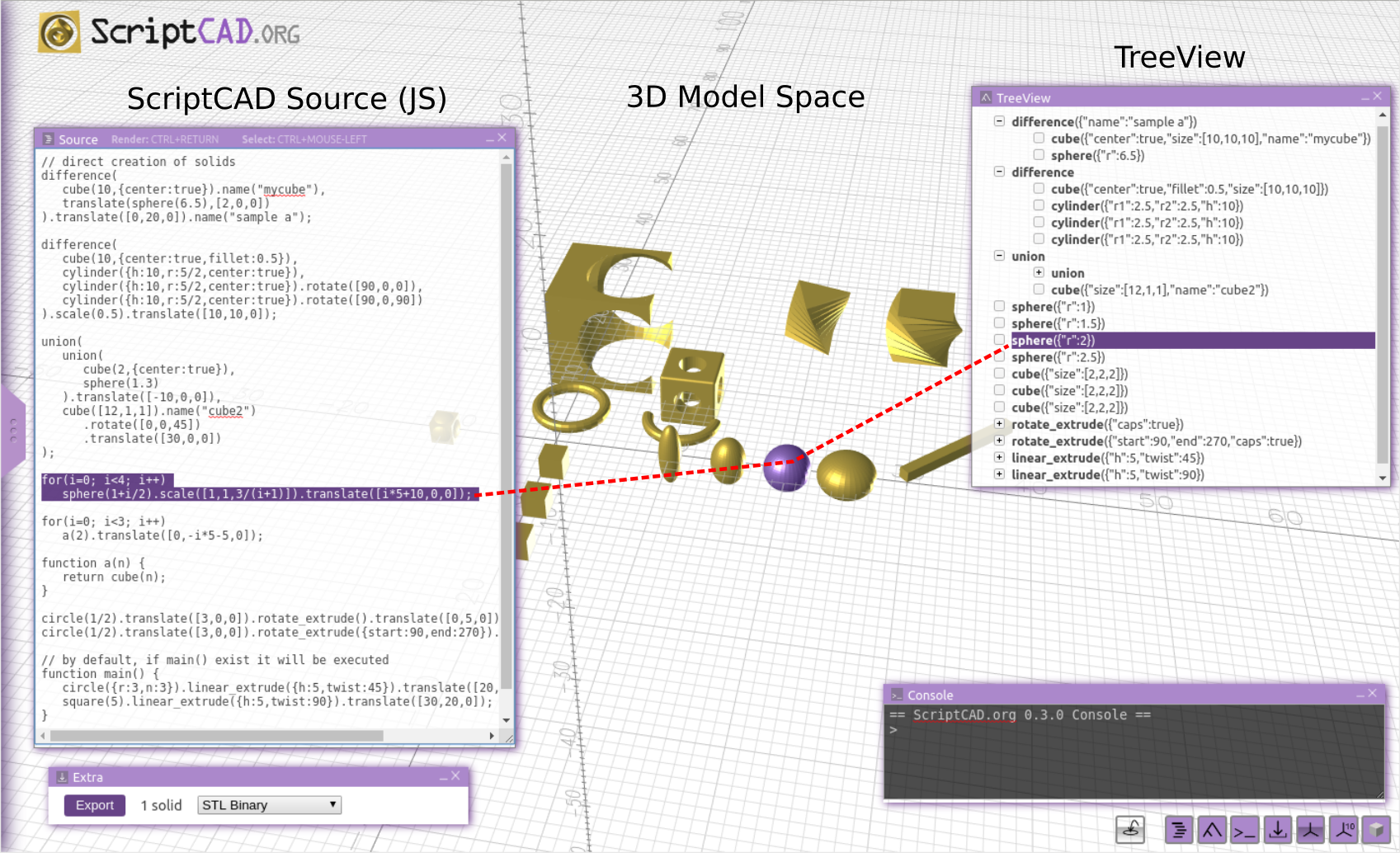Check the sphere r:1.5 checkbox
The image size is (1400, 853).
click(x=999, y=323)
